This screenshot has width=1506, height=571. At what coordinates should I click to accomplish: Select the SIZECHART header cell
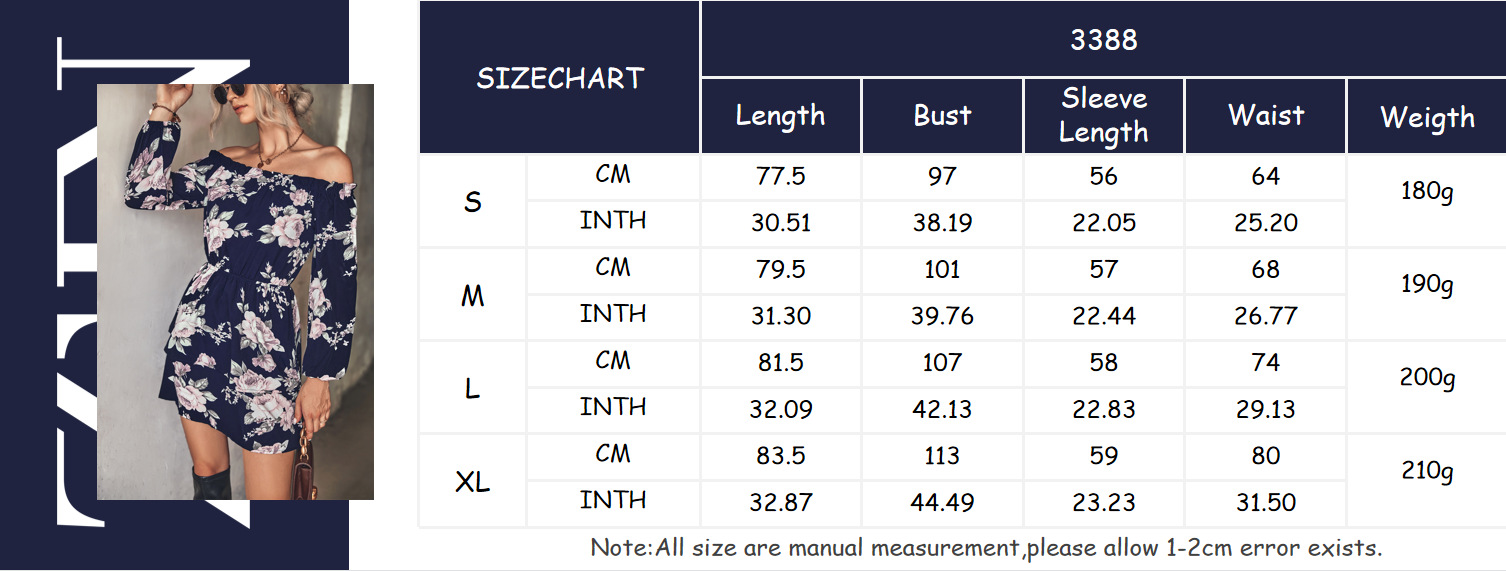click(559, 78)
